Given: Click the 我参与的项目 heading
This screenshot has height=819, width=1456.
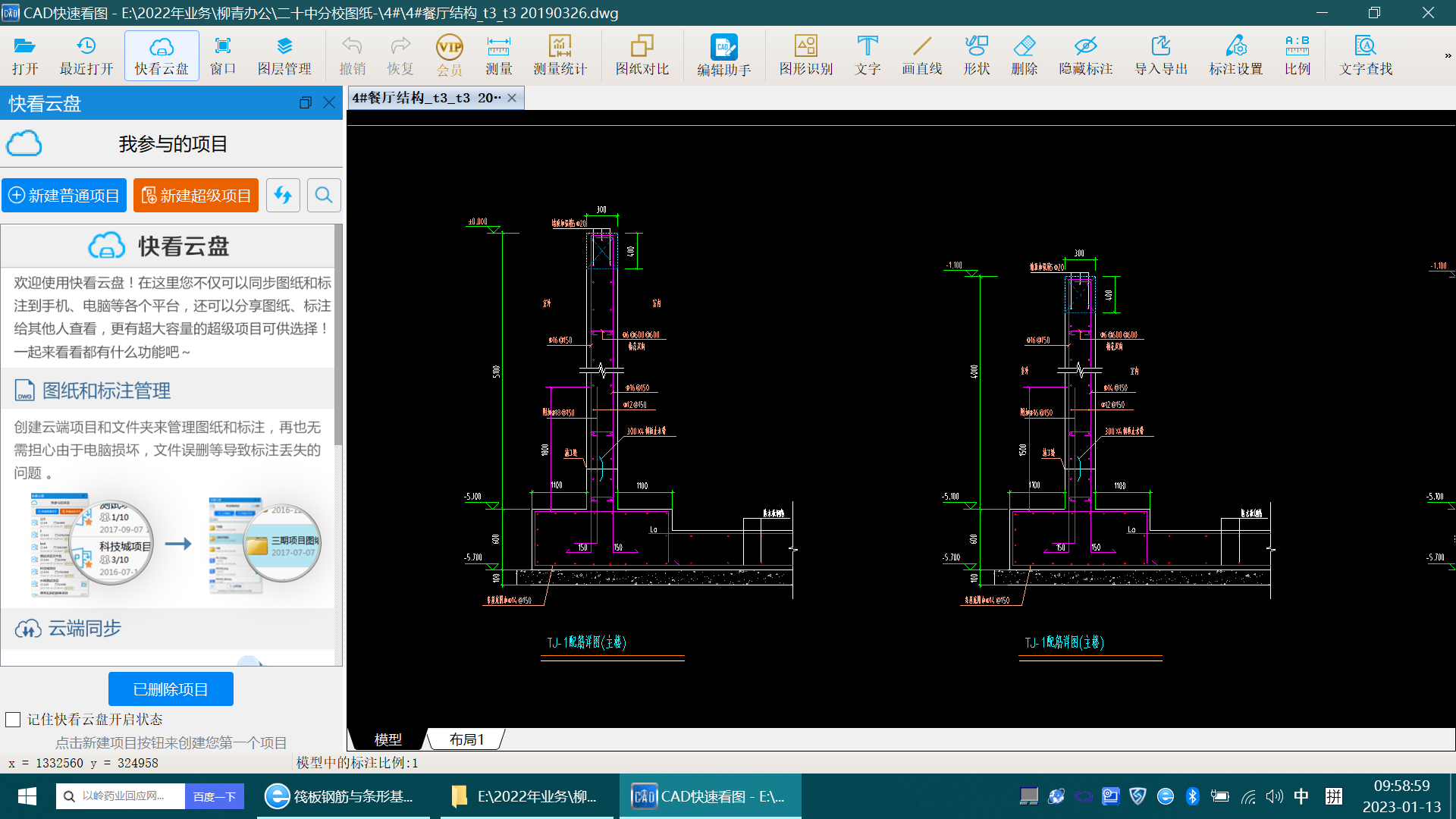Looking at the screenshot, I should [x=173, y=143].
